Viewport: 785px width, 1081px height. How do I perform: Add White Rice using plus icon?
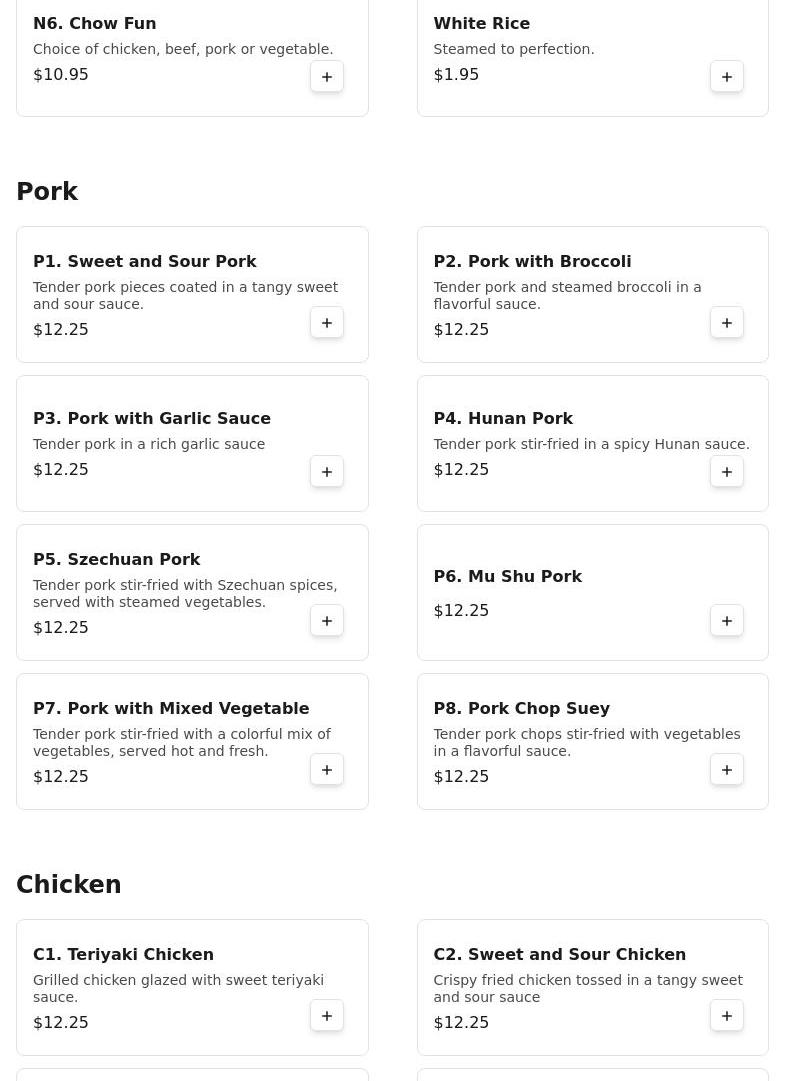tap(727, 77)
